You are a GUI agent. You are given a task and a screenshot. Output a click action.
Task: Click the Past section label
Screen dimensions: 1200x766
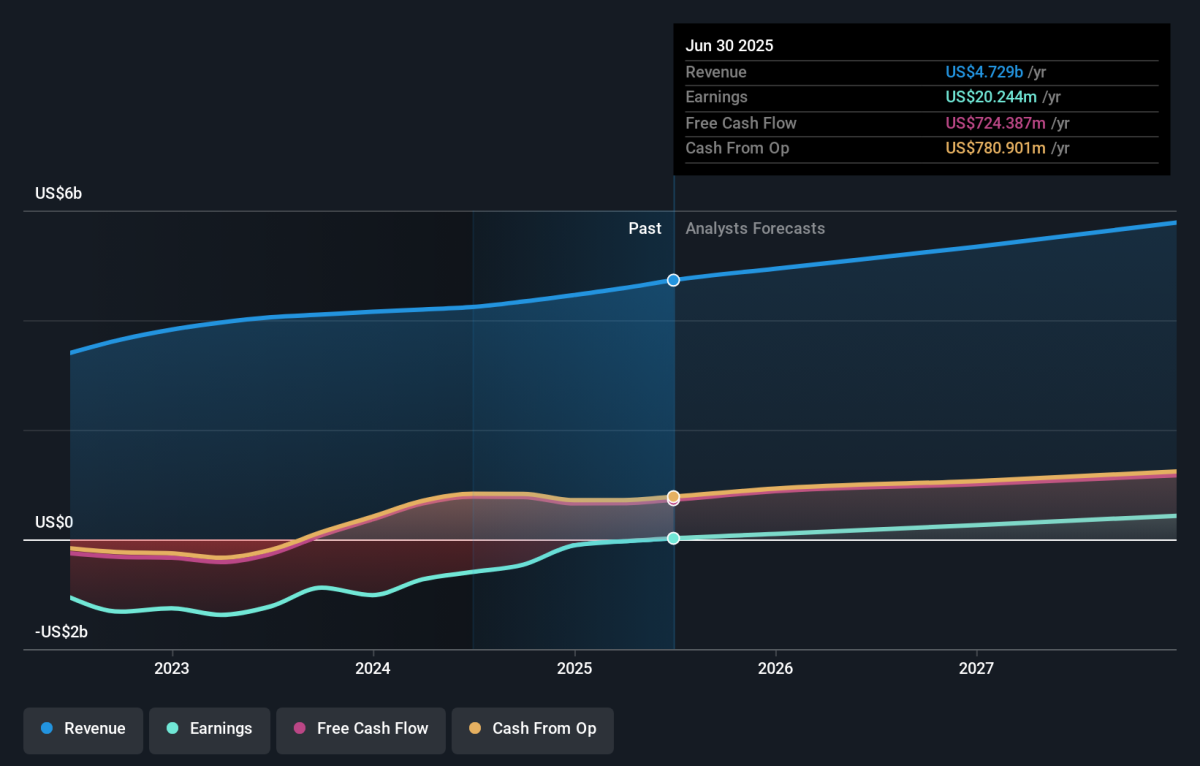[644, 229]
